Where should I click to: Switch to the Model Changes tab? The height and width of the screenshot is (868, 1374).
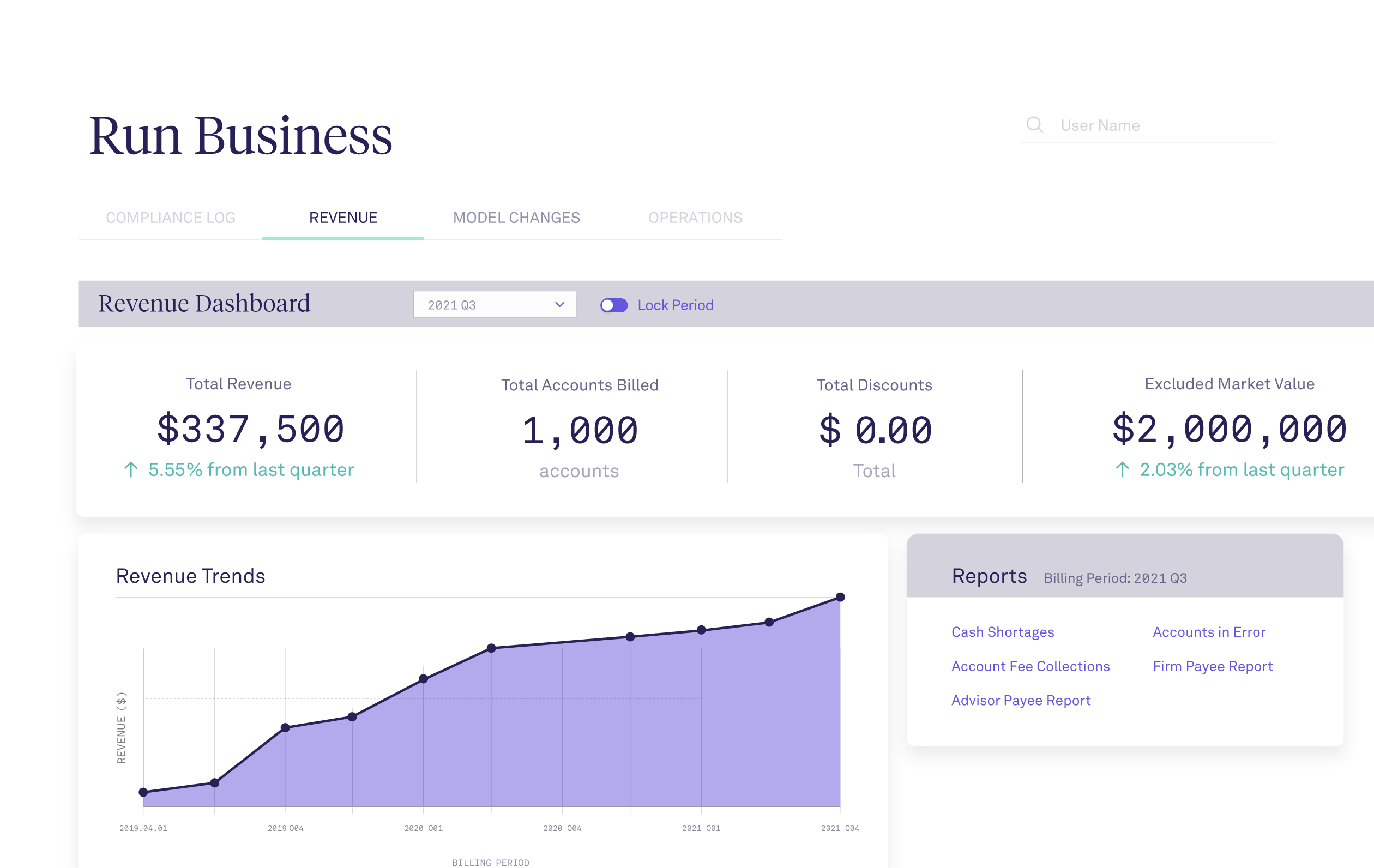(x=516, y=218)
